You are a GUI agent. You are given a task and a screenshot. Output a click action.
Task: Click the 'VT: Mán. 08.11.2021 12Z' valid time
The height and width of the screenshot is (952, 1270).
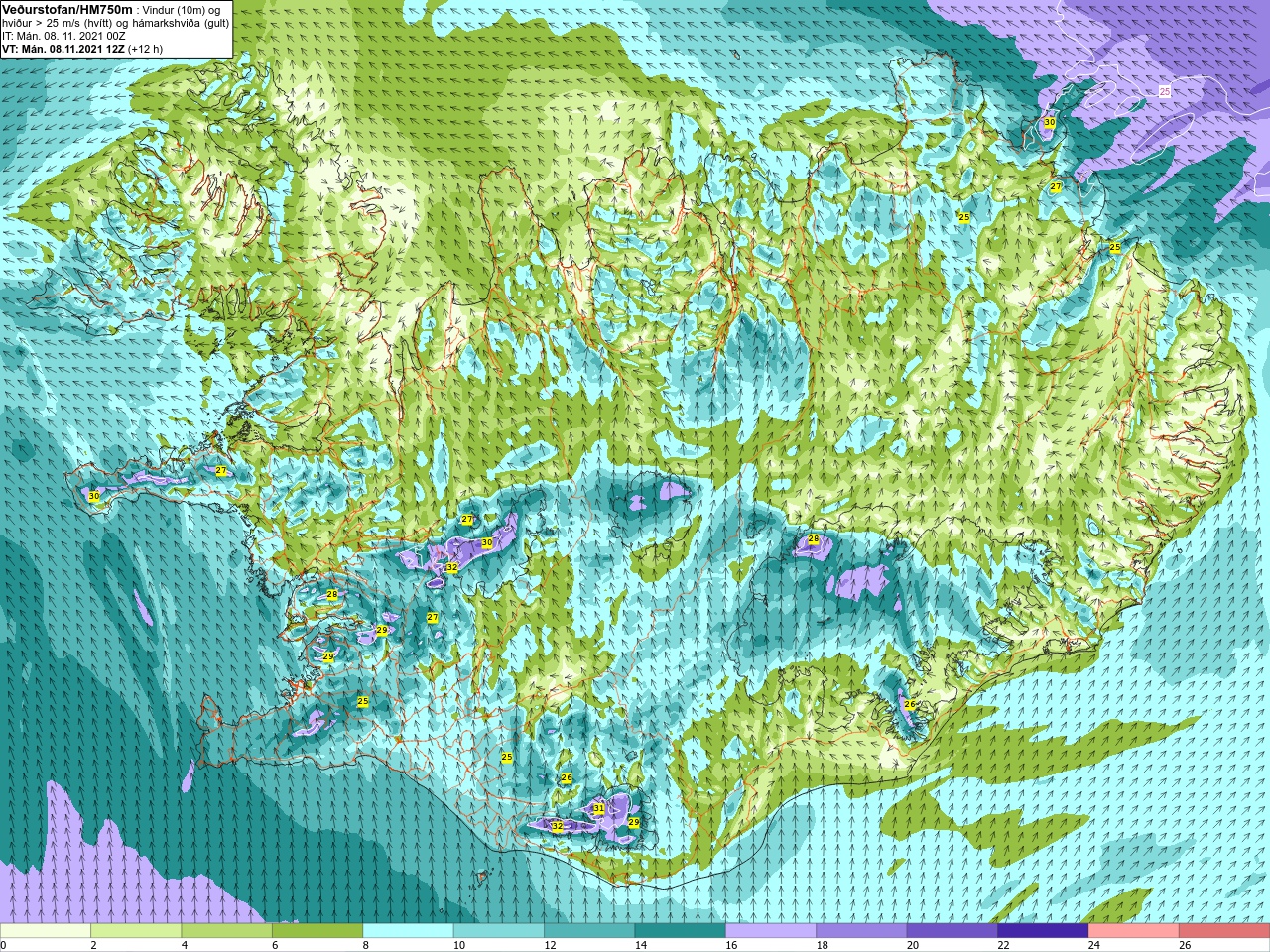63,49
